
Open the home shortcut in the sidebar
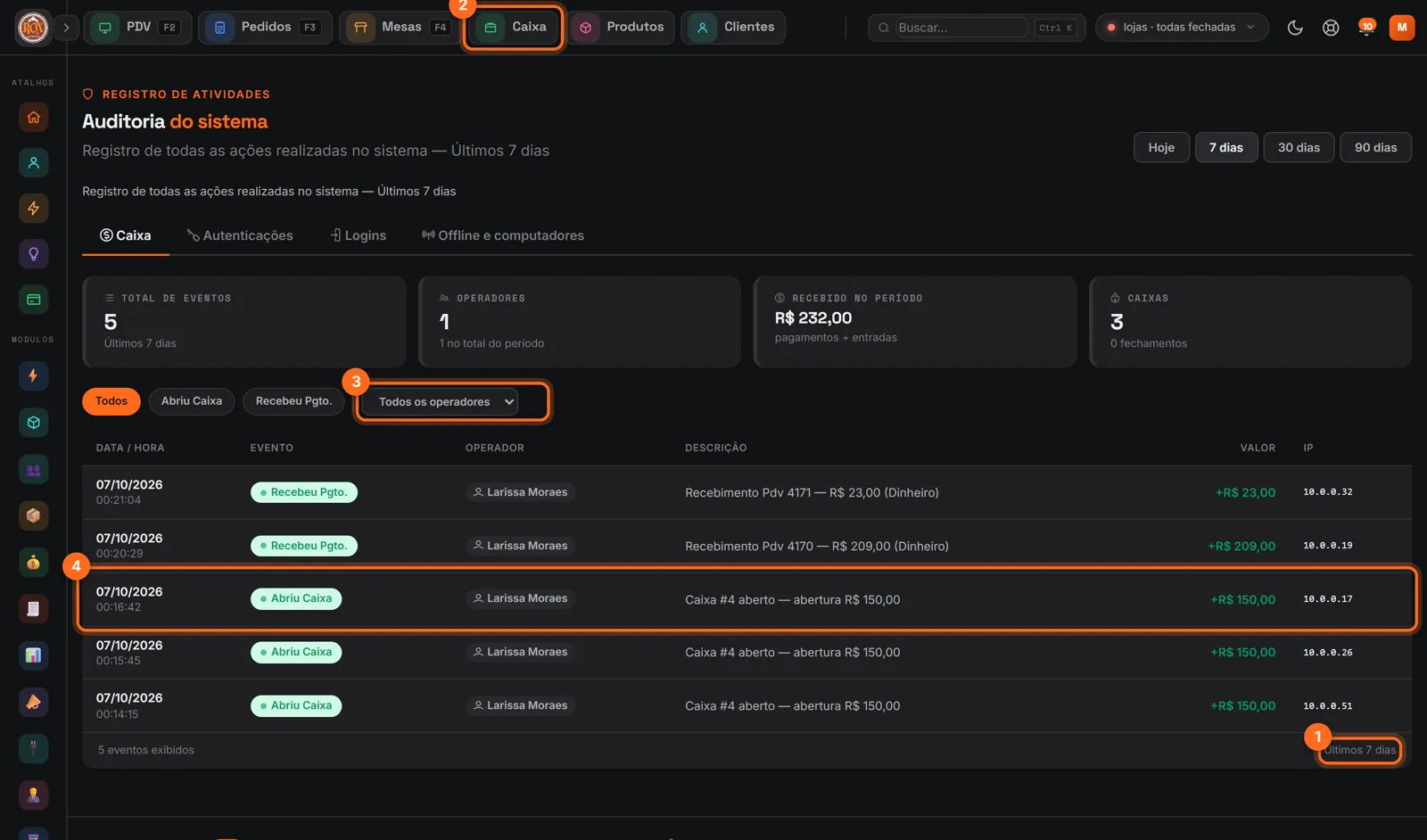coord(33,117)
